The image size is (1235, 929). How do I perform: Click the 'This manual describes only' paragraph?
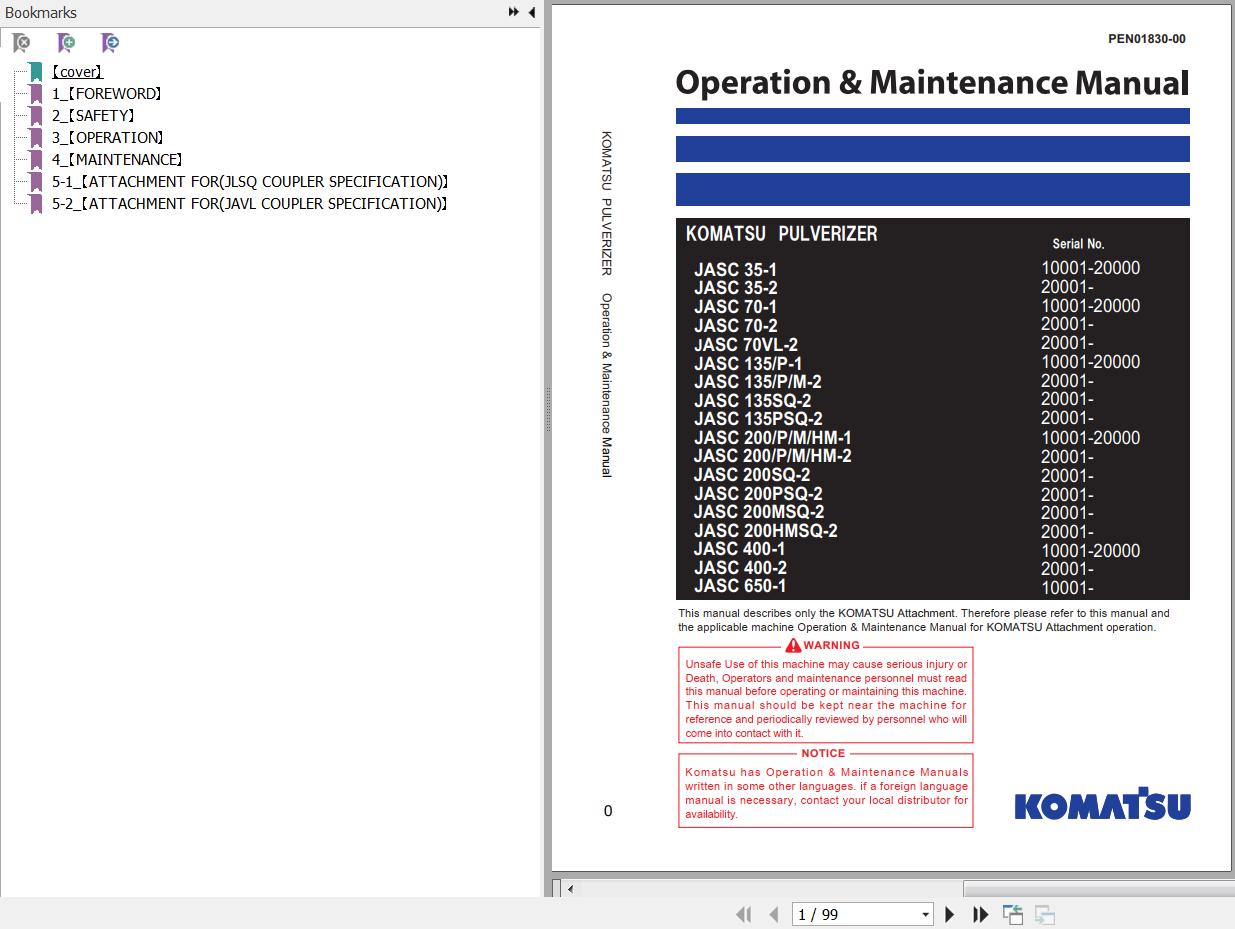coord(924,620)
